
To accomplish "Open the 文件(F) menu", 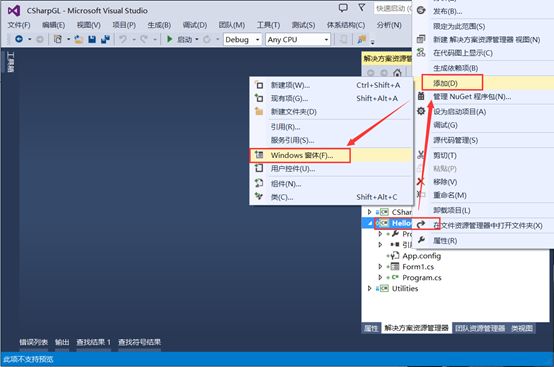I will click(x=19, y=25).
